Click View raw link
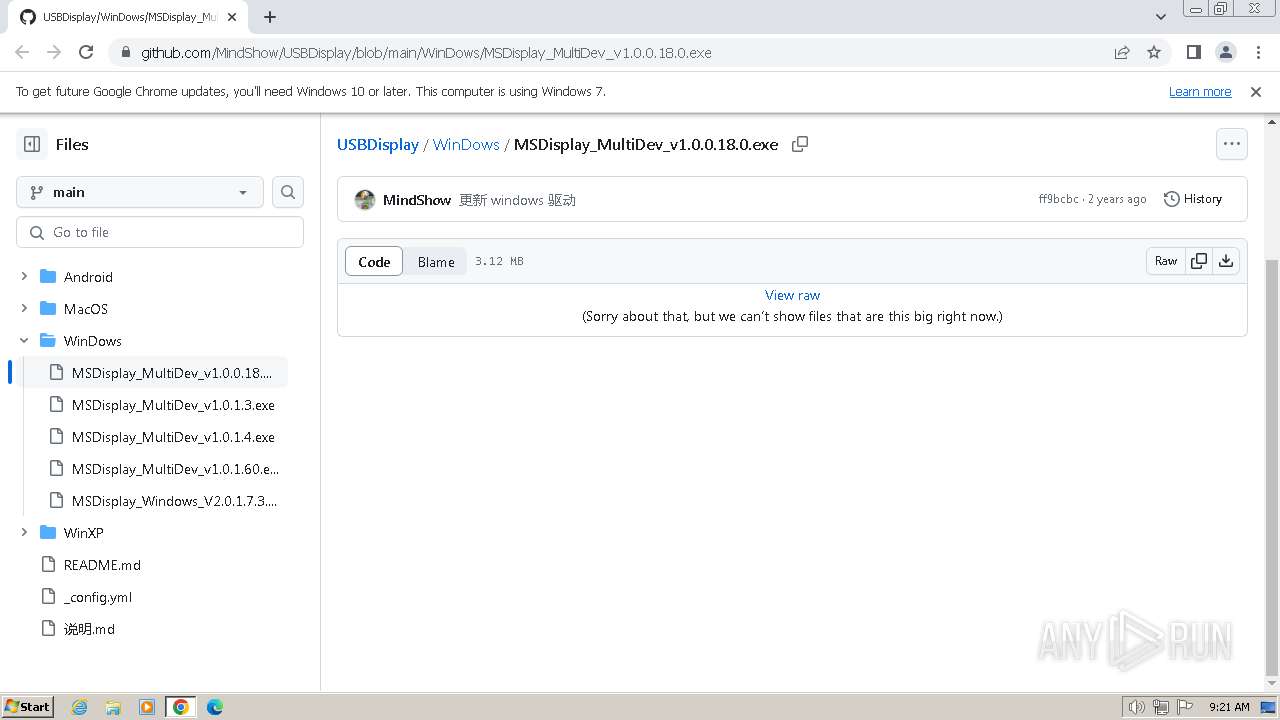Screen dimensions: 1280x720 point(792,295)
